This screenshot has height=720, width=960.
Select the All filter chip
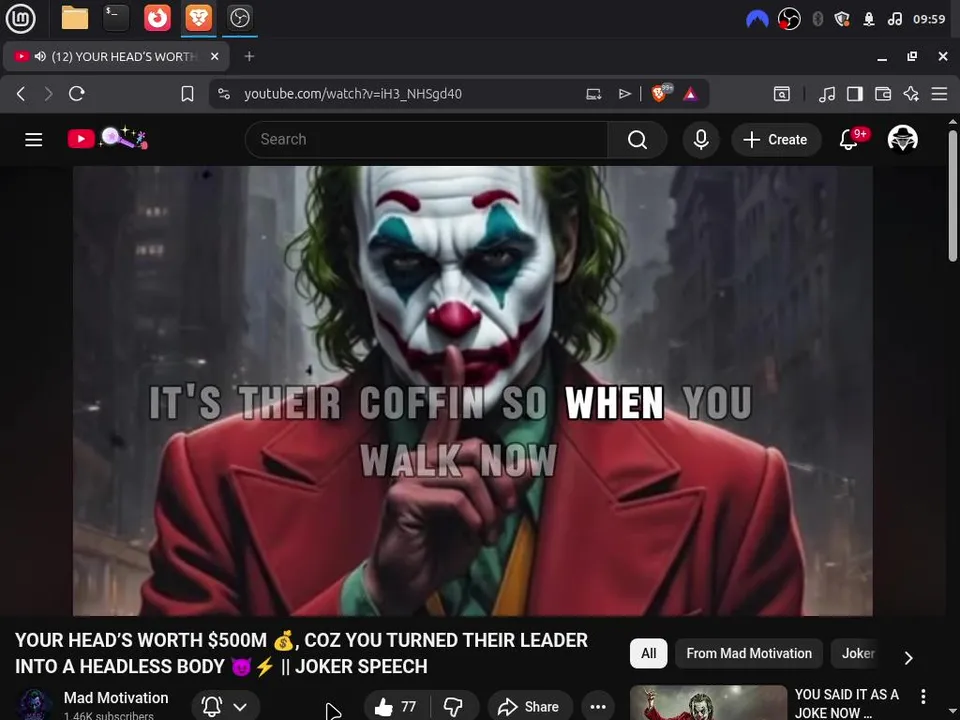pyautogui.click(x=648, y=653)
